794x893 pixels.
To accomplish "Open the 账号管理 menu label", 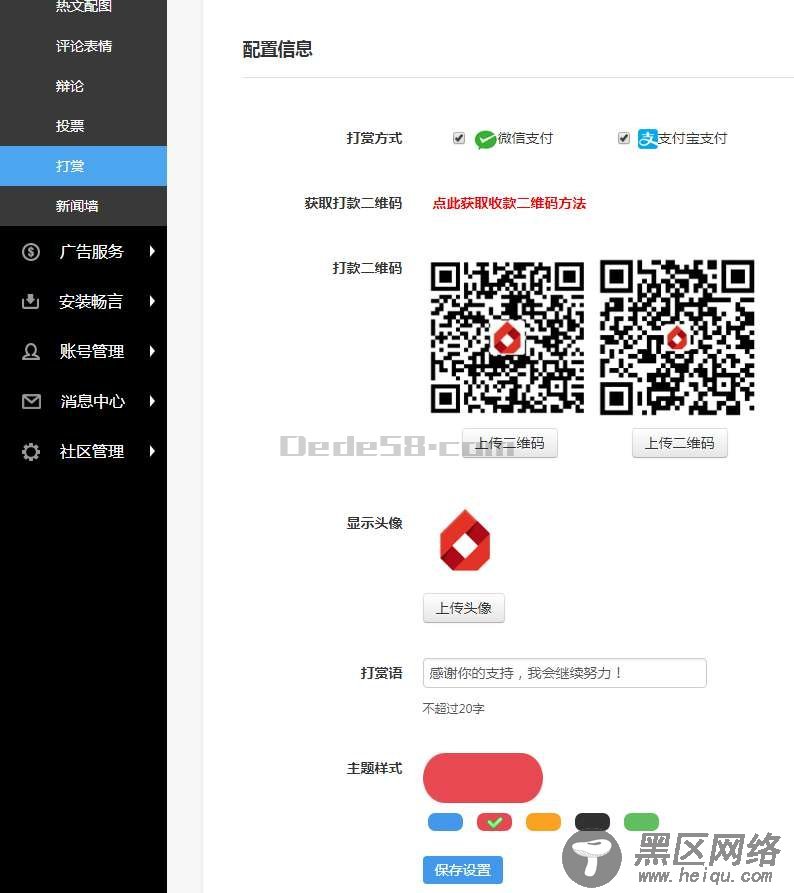I will [91, 351].
